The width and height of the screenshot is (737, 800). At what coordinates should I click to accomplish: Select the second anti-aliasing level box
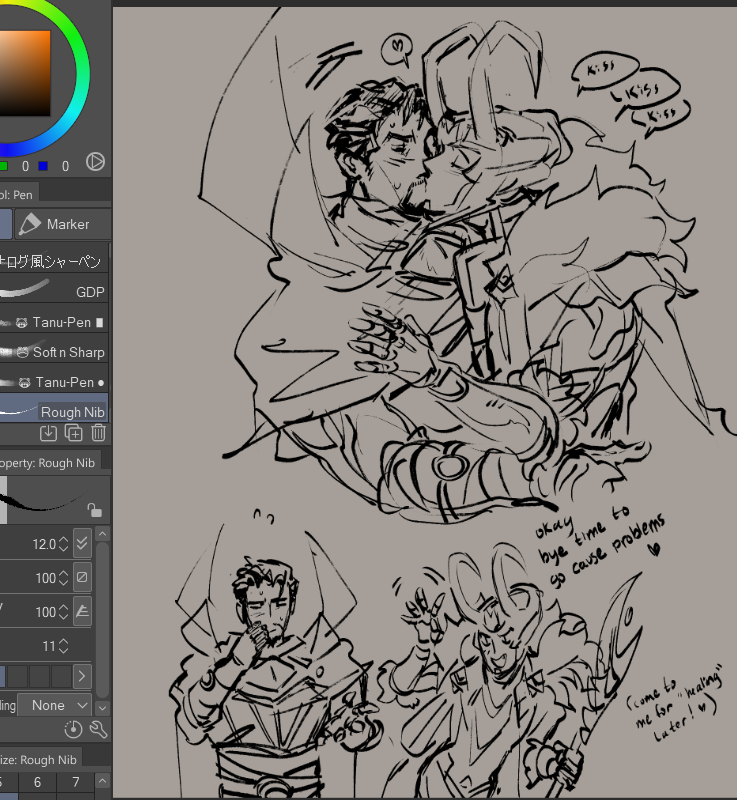click(x=17, y=676)
